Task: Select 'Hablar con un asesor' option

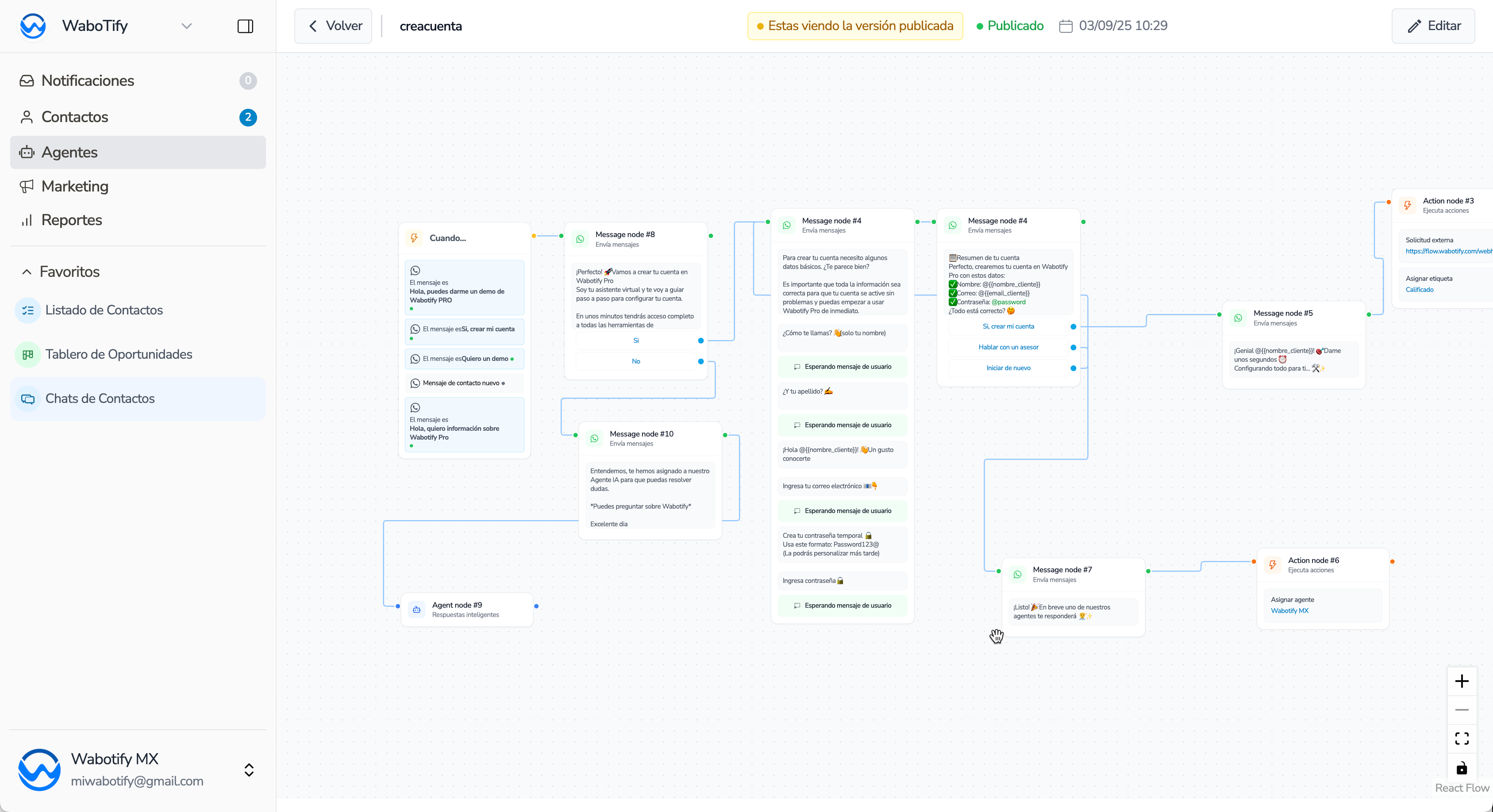Action: click(x=1008, y=348)
